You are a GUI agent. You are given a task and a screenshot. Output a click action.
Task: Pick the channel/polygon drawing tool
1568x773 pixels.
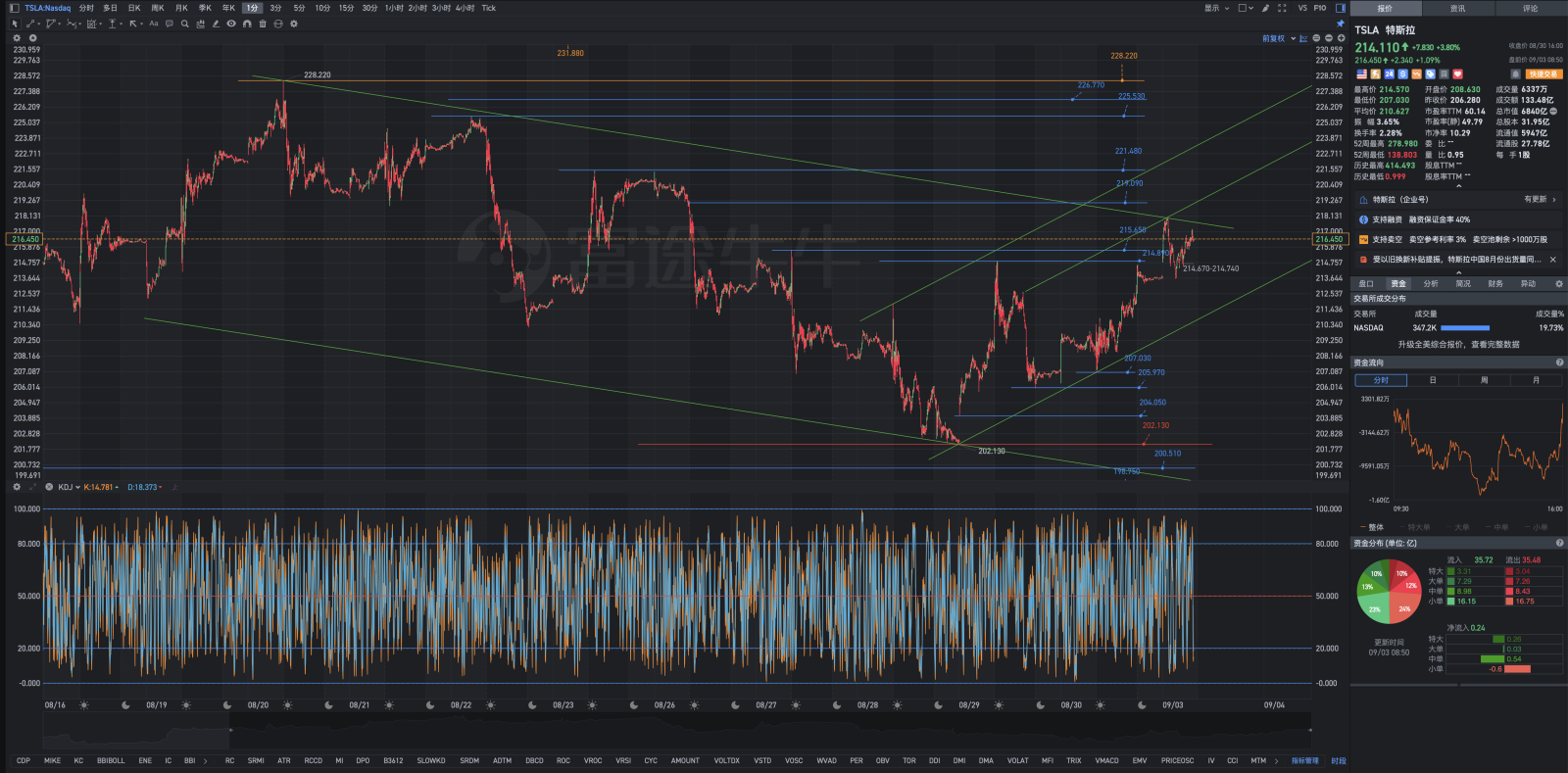click(x=50, y=24)
